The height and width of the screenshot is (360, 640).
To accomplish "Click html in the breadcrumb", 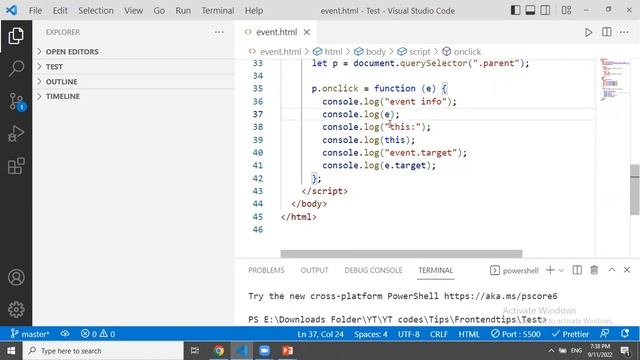I will tap(333, 52).
